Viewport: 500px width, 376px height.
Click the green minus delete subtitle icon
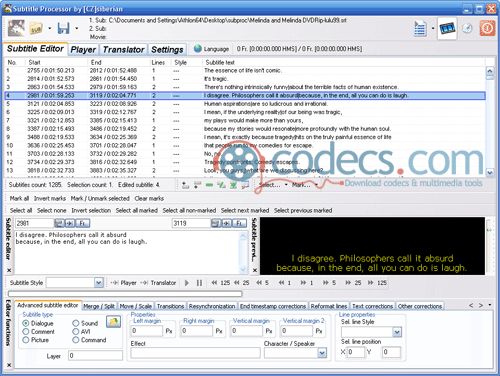209,185
